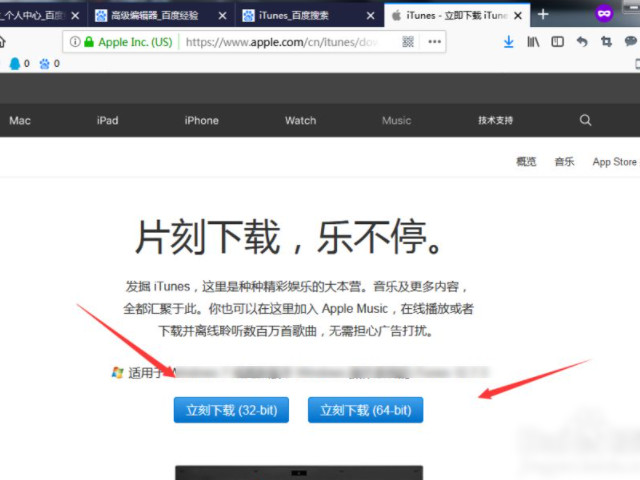The height and width of the screenshot is (480, 640).
Task: Switch to the 个人中心 tab
Action: (x=35, y=16)
